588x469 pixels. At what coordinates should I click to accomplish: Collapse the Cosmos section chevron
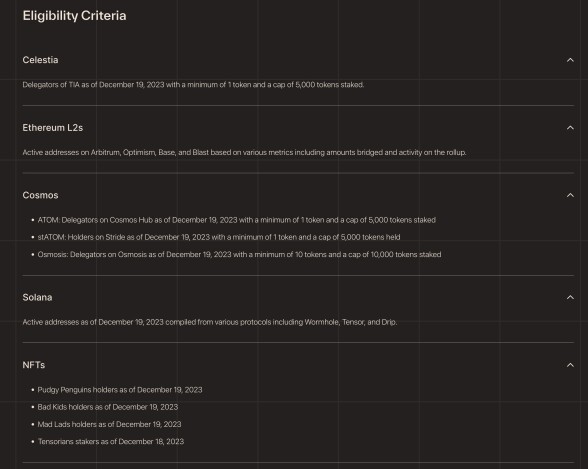[x=570, y=195]
